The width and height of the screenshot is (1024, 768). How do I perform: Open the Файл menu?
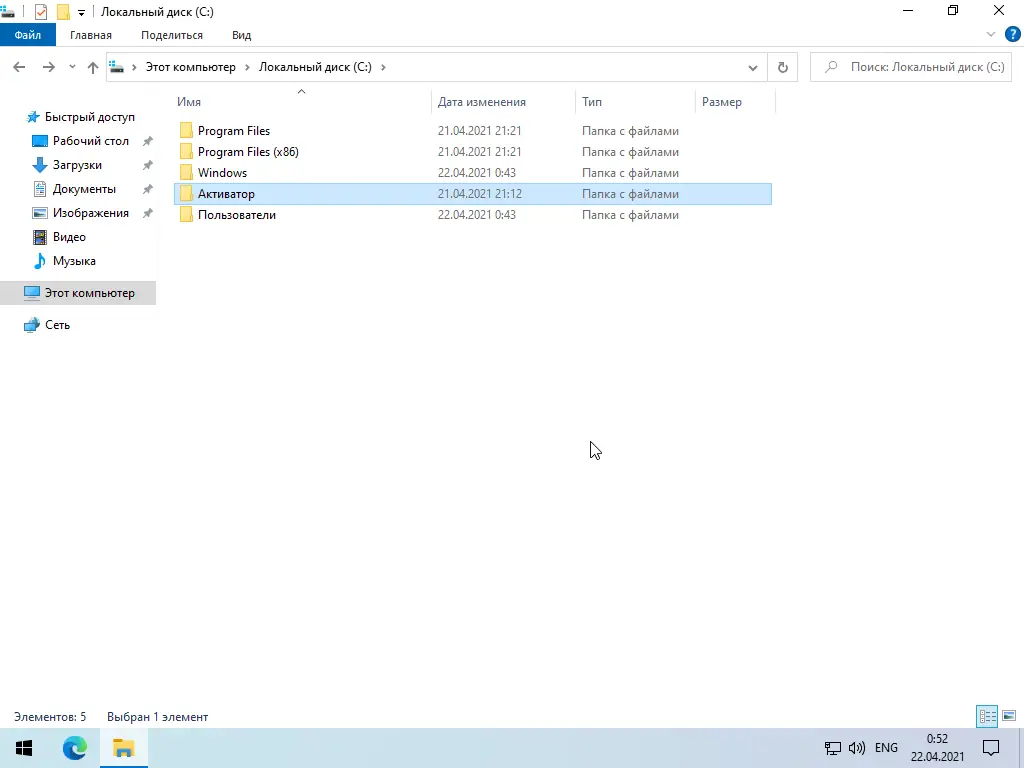point(28,34)
